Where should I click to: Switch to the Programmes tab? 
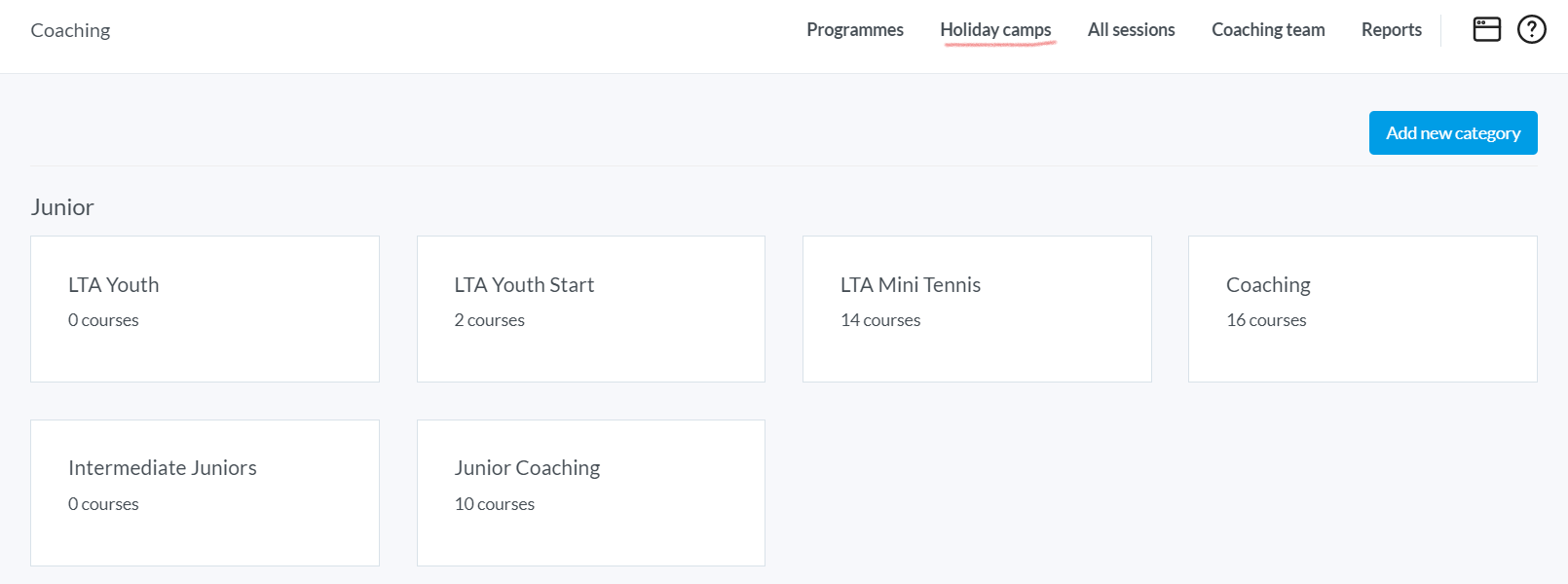tap(854, 30)
